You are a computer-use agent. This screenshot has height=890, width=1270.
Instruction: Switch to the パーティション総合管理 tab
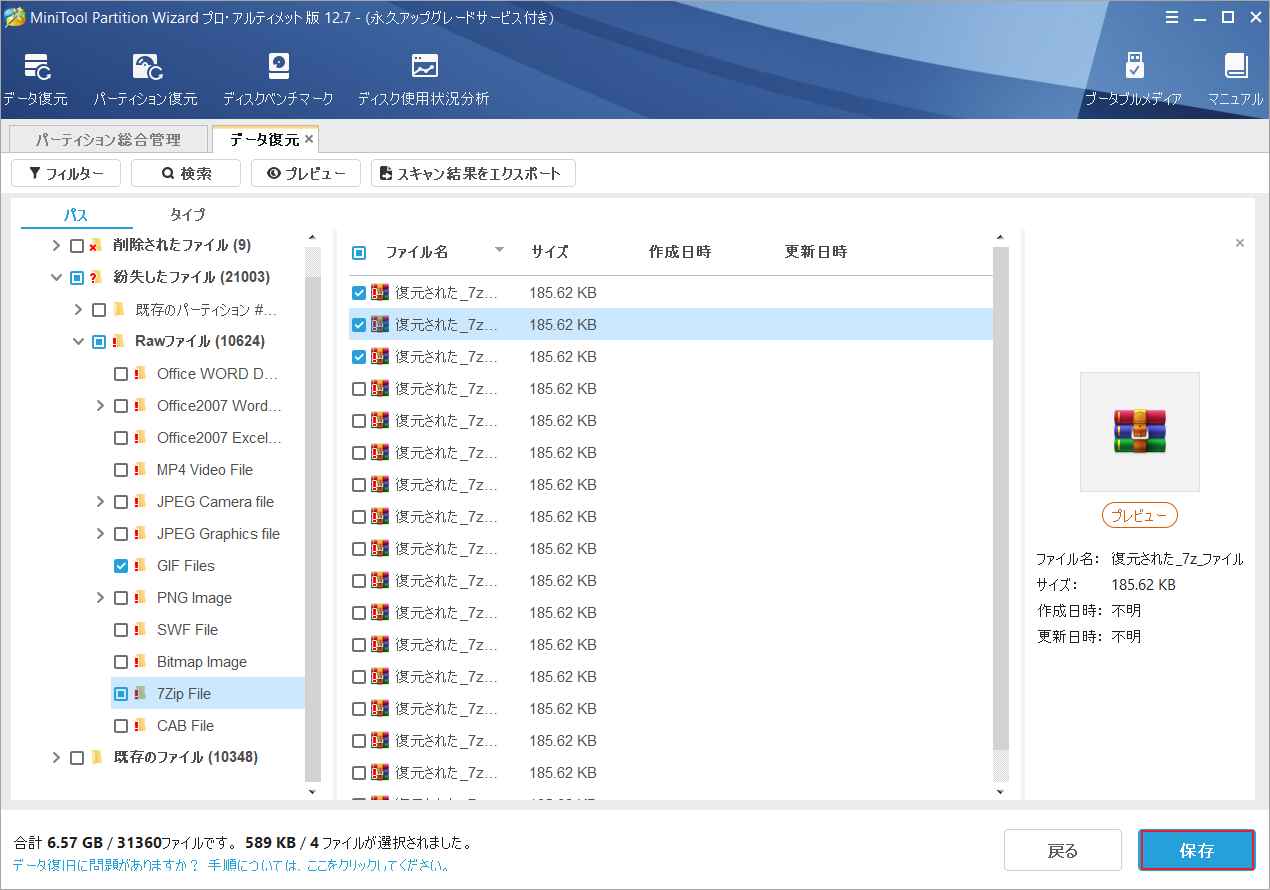[107, 139]
